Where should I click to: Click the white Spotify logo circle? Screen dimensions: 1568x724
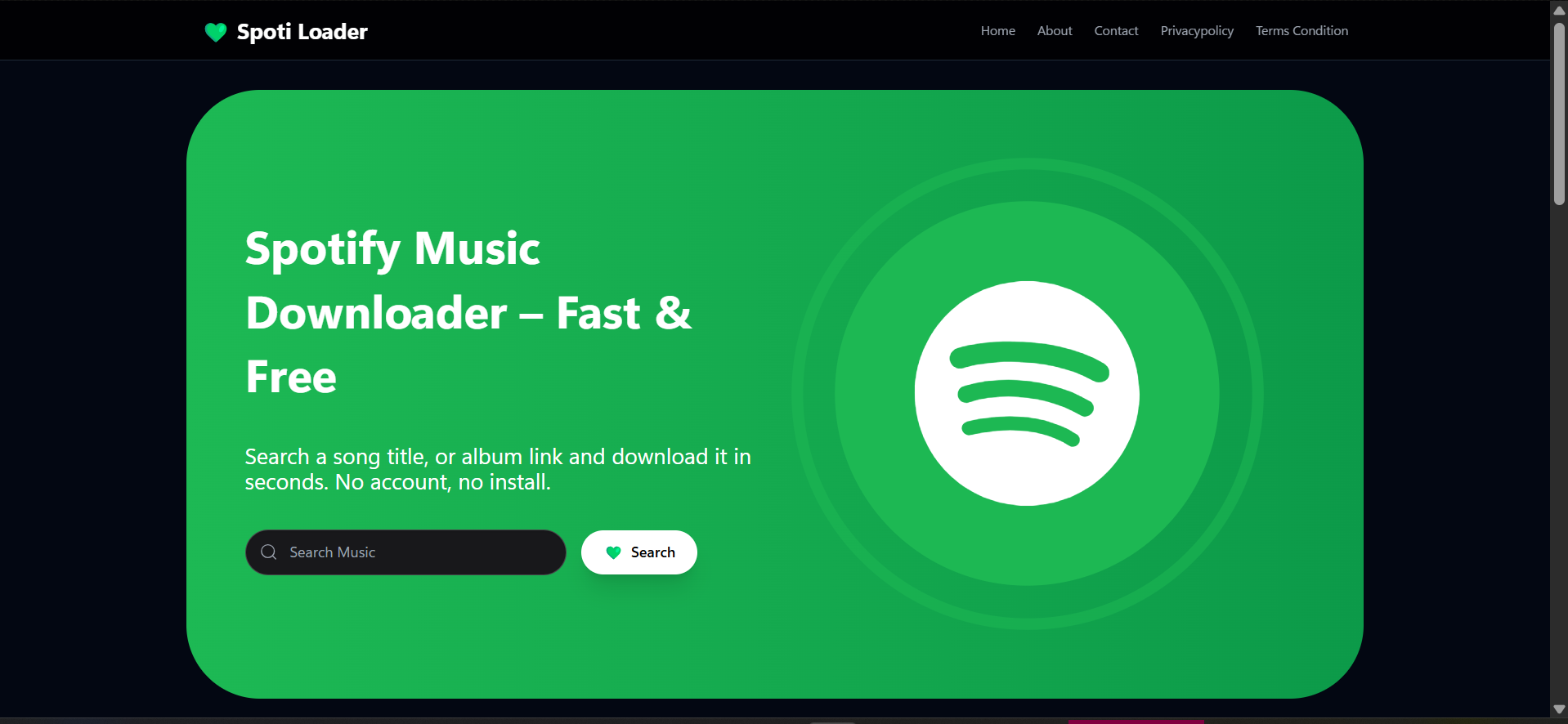point(1027,393)
